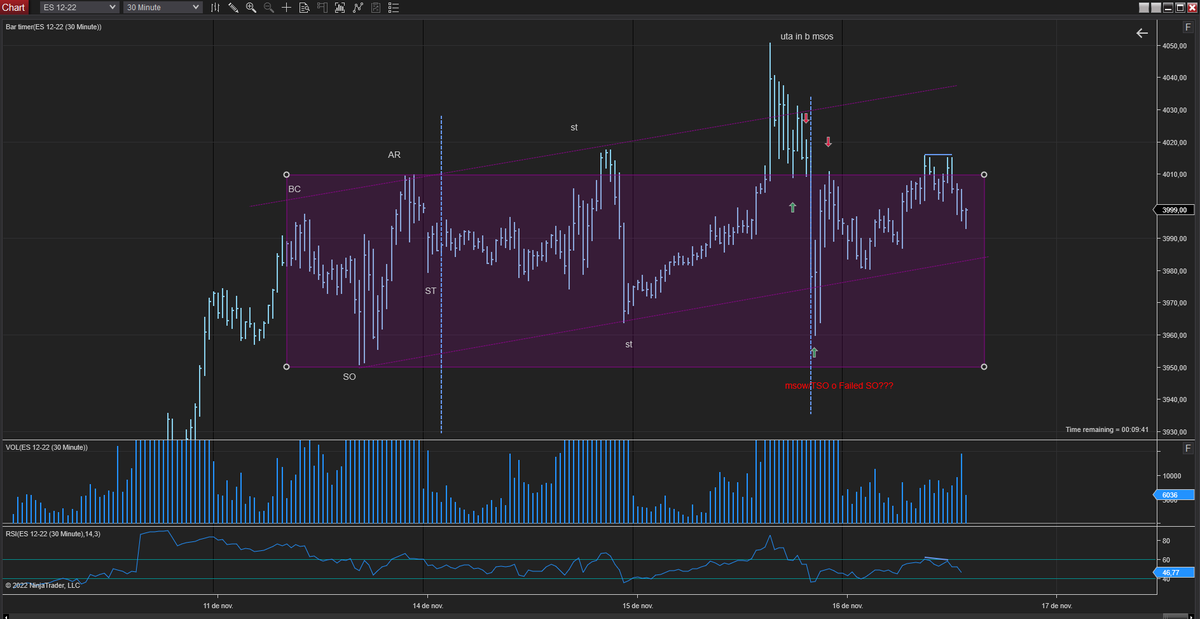The height and width of the screenshot is (619, 1200).
Task: Click the 4050,00 price axis label
Action: pos(1174,46)
